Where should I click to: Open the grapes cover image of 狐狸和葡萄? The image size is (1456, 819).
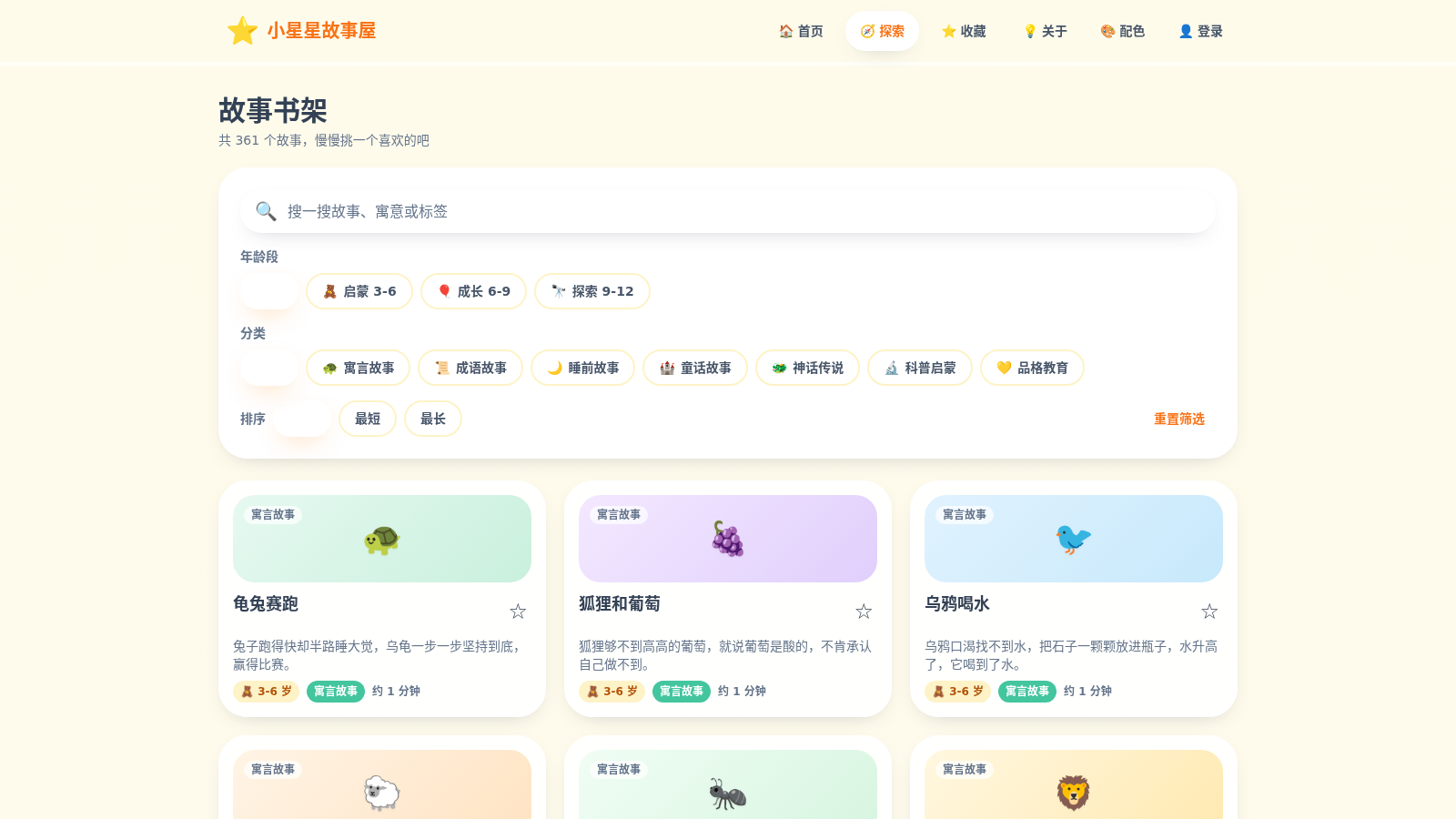pyautogui.click(x=728, y=539)
